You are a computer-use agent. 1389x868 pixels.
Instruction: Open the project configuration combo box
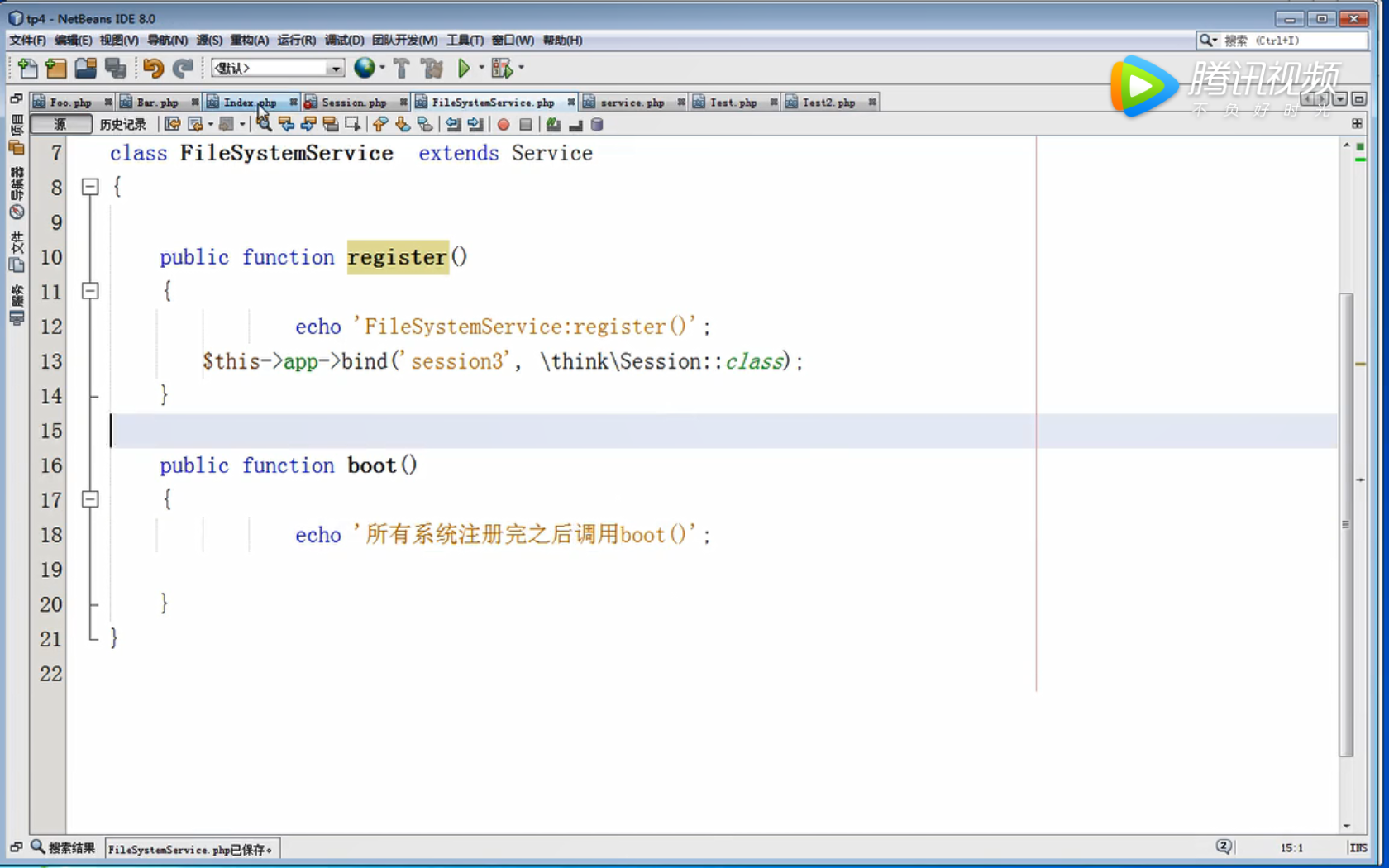click(278, 68)
